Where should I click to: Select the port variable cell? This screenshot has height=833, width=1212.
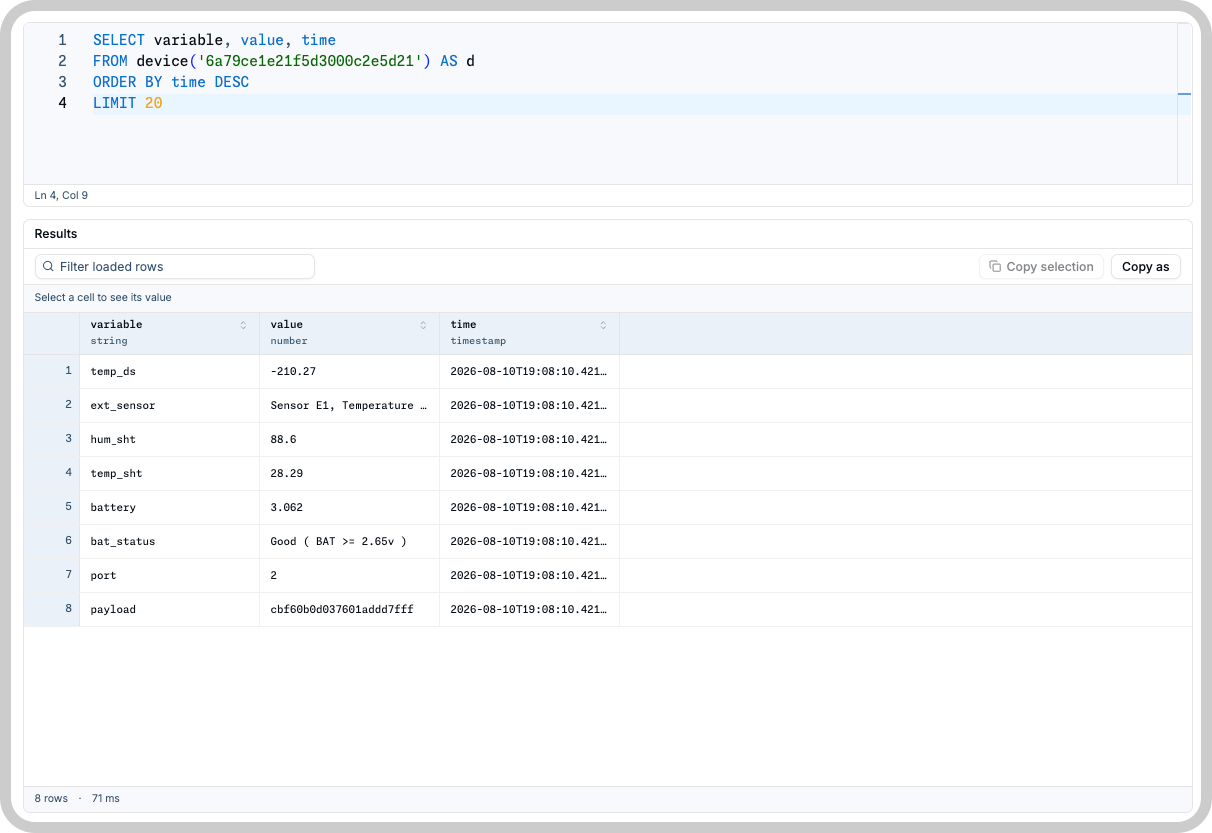[170, 576]
